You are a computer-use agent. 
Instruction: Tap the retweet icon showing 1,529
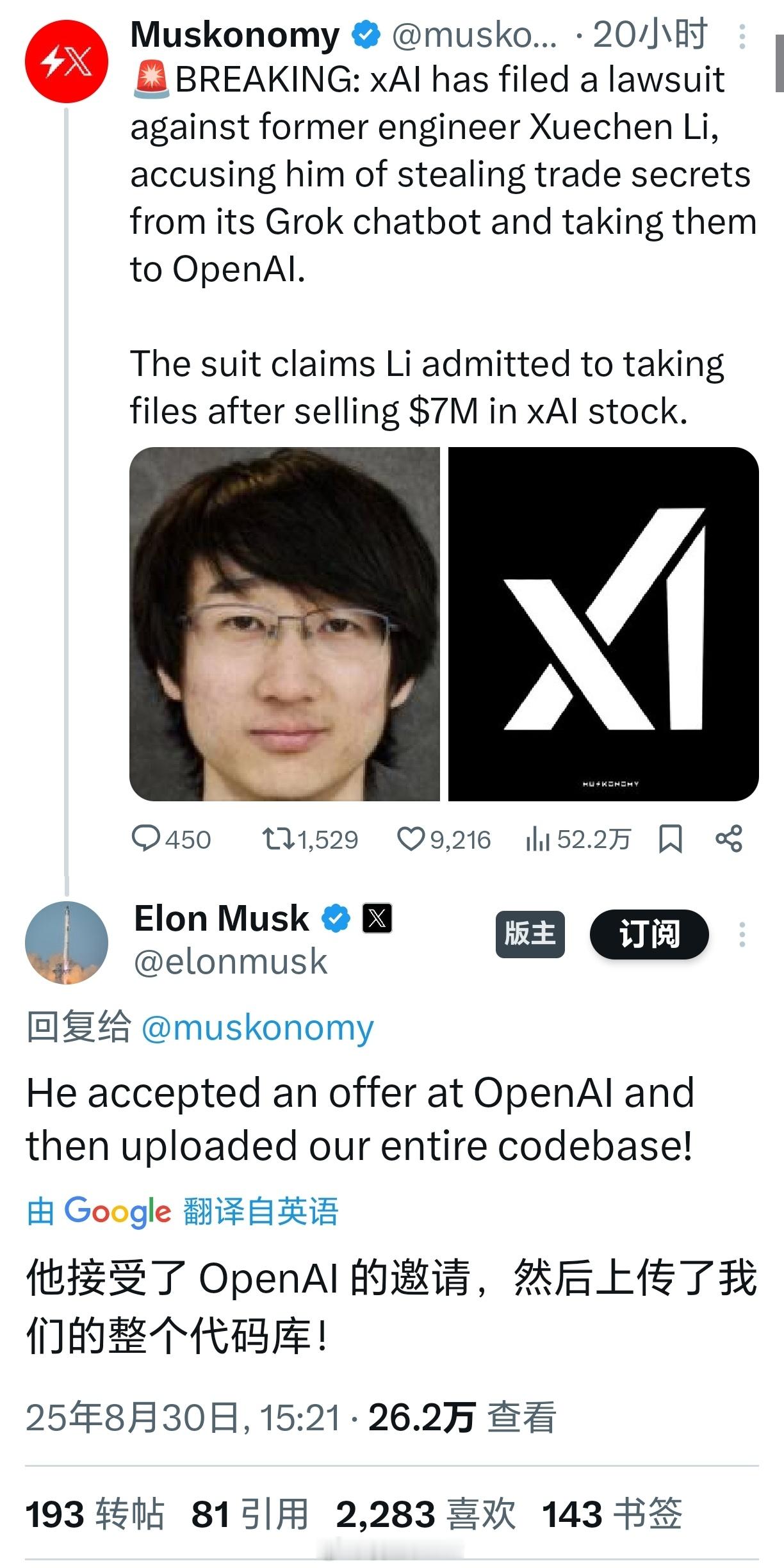point(310,839)
